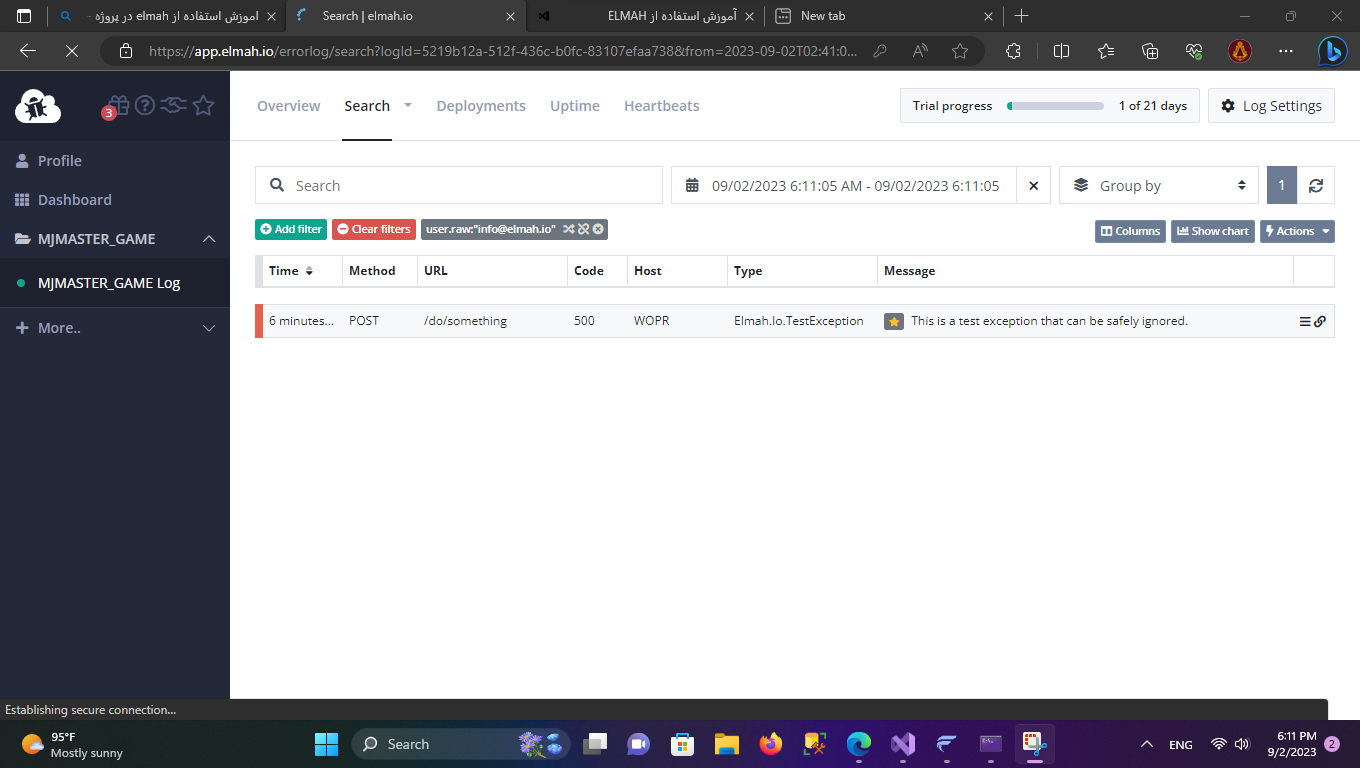This screenshot has width=1360, height=768.
Task: Click the Add filter button
Action: [x=291, y=229]
